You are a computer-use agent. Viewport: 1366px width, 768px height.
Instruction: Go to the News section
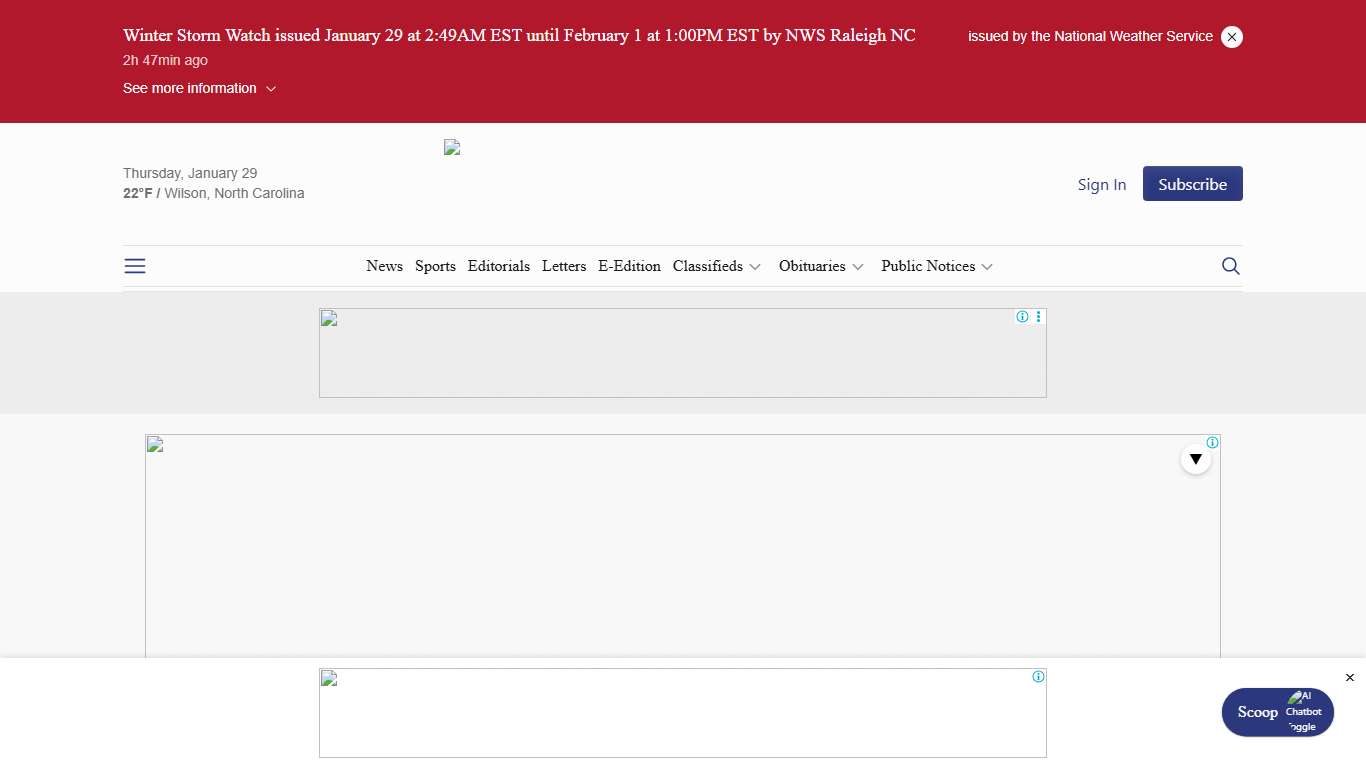click(384, 267)
